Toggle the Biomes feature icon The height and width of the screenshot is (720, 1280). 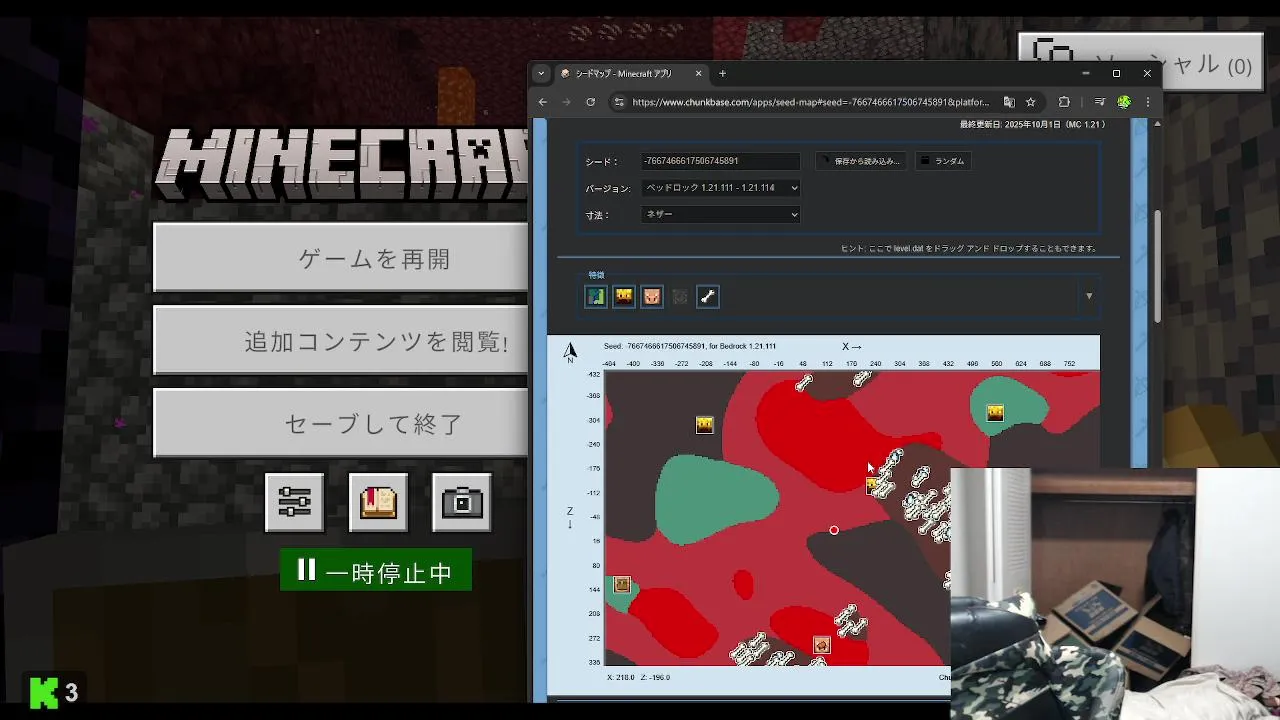click(596, 296)
